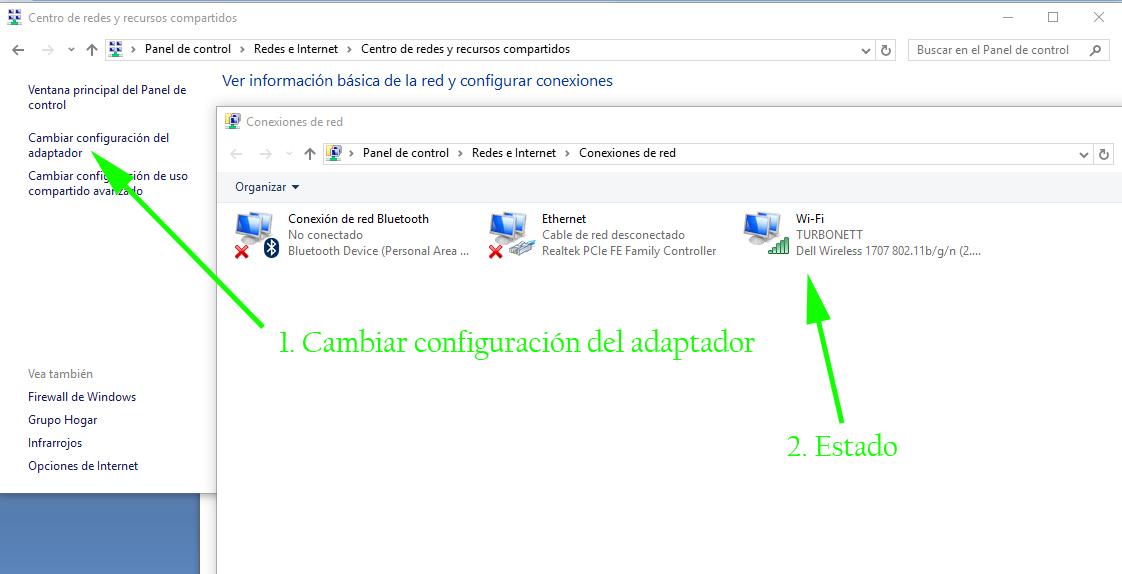Expand Centro de redes address history dropdown
The width and height of the screenshot is (1122, 574).
(x=865, y=50)
